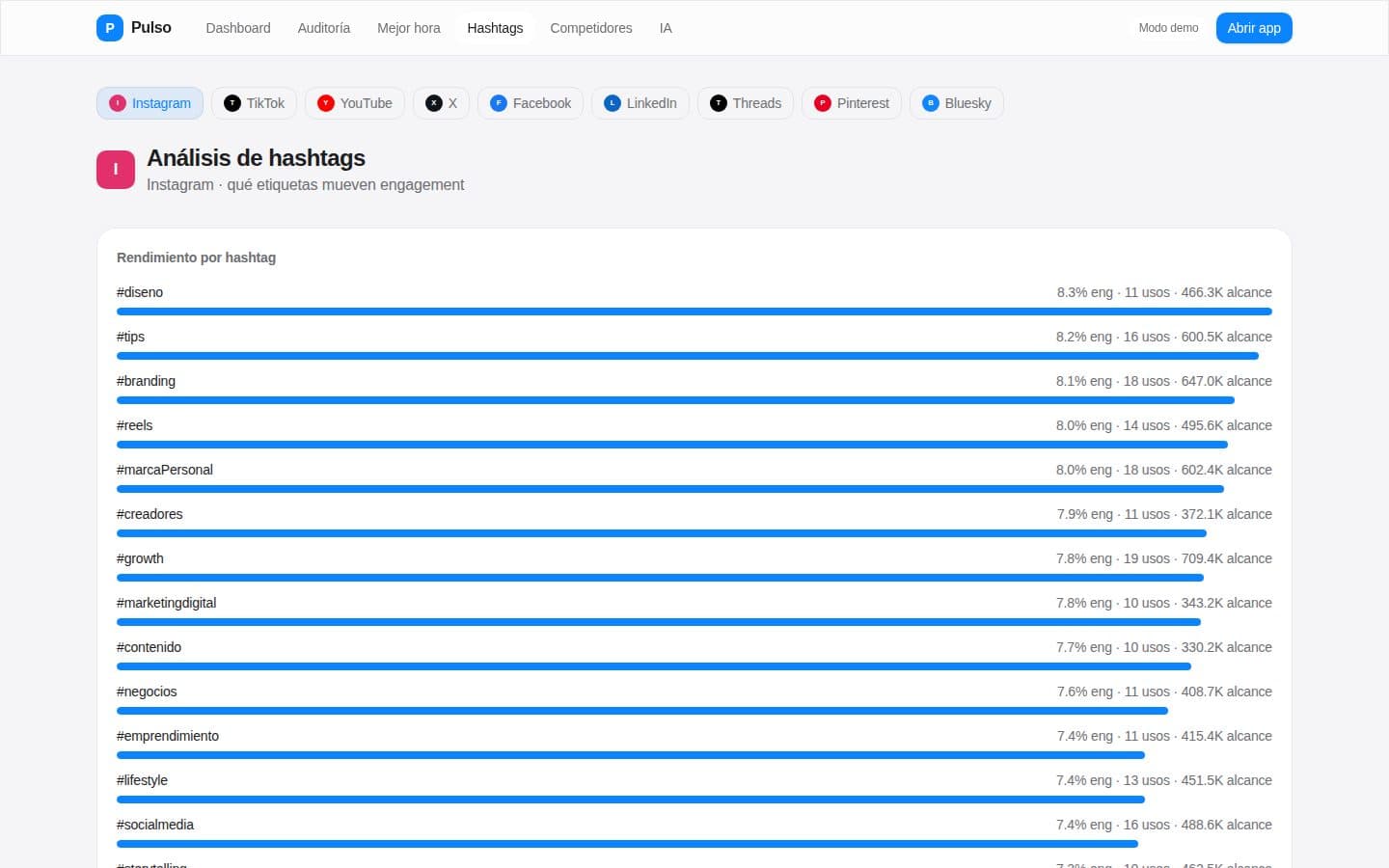The image size is (1389, 868).
Task: Click the #negocios hashtag label
Action: point(147,692)
